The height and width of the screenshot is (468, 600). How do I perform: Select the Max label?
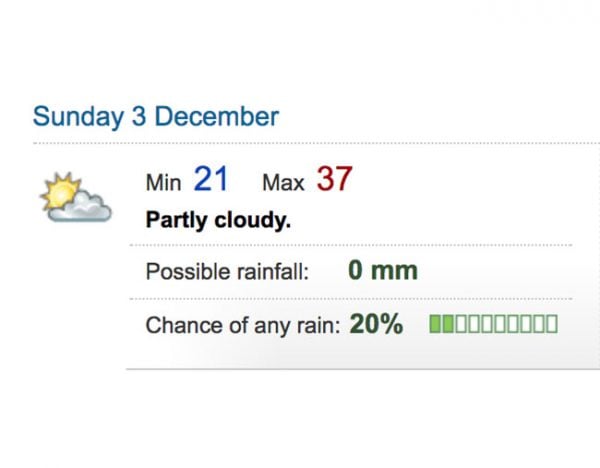(283, 183)
